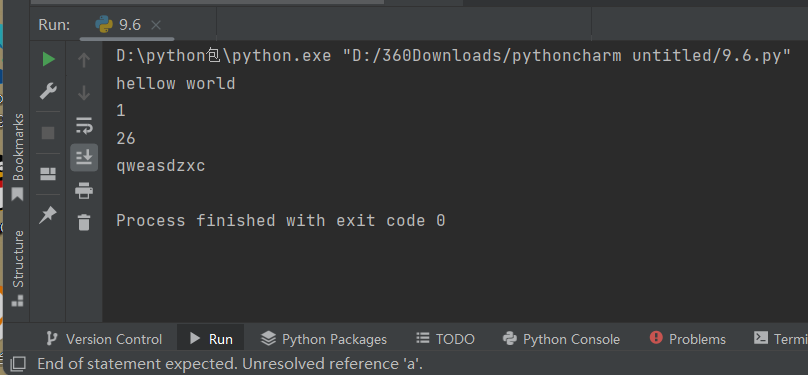Pin the run tab with pin icon
This screenshot has width=808, height=375.
47,215
